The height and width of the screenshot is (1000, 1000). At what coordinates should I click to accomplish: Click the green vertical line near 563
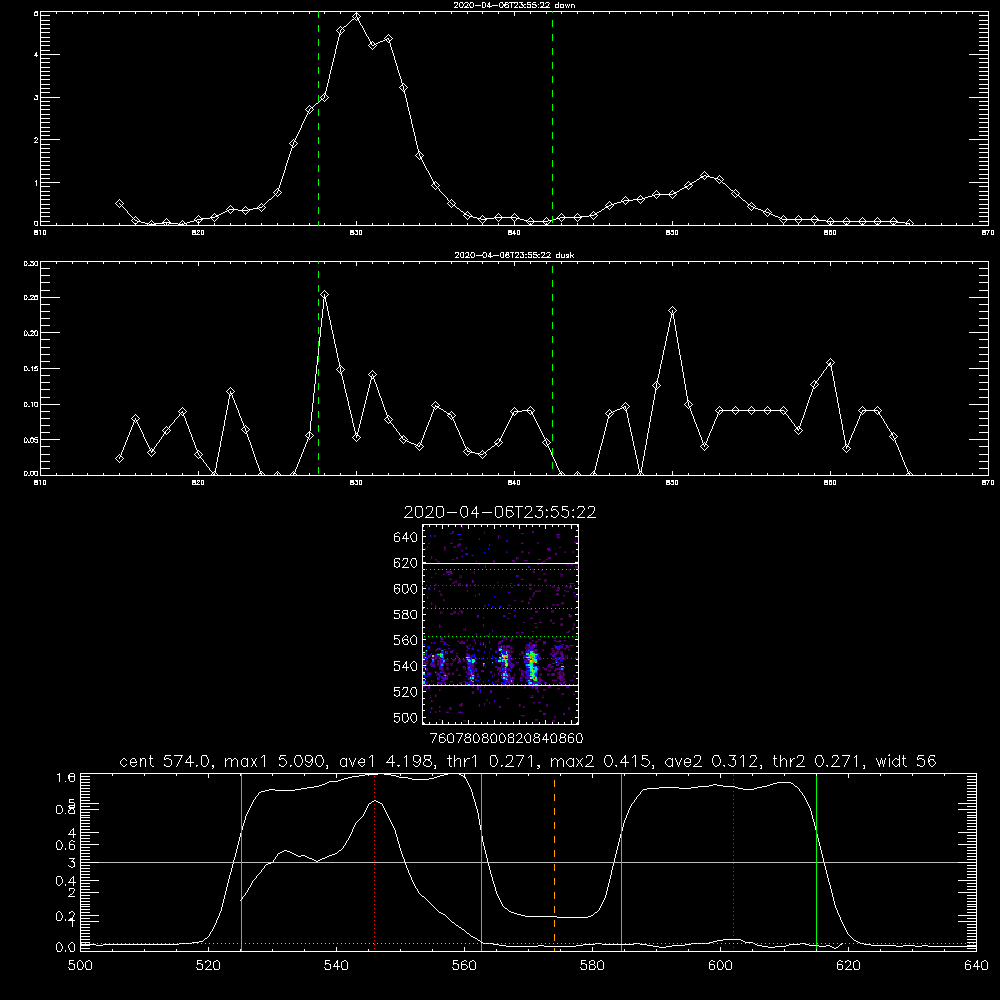(x=482, y=861)
